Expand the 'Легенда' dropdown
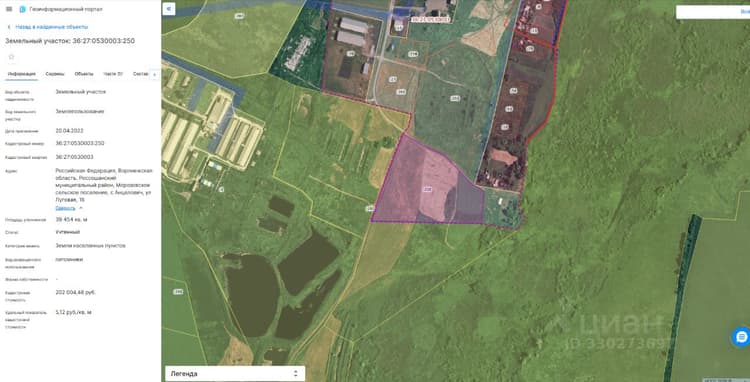The width and height of the screenshot is (750, 382). [x=235, y=373]
